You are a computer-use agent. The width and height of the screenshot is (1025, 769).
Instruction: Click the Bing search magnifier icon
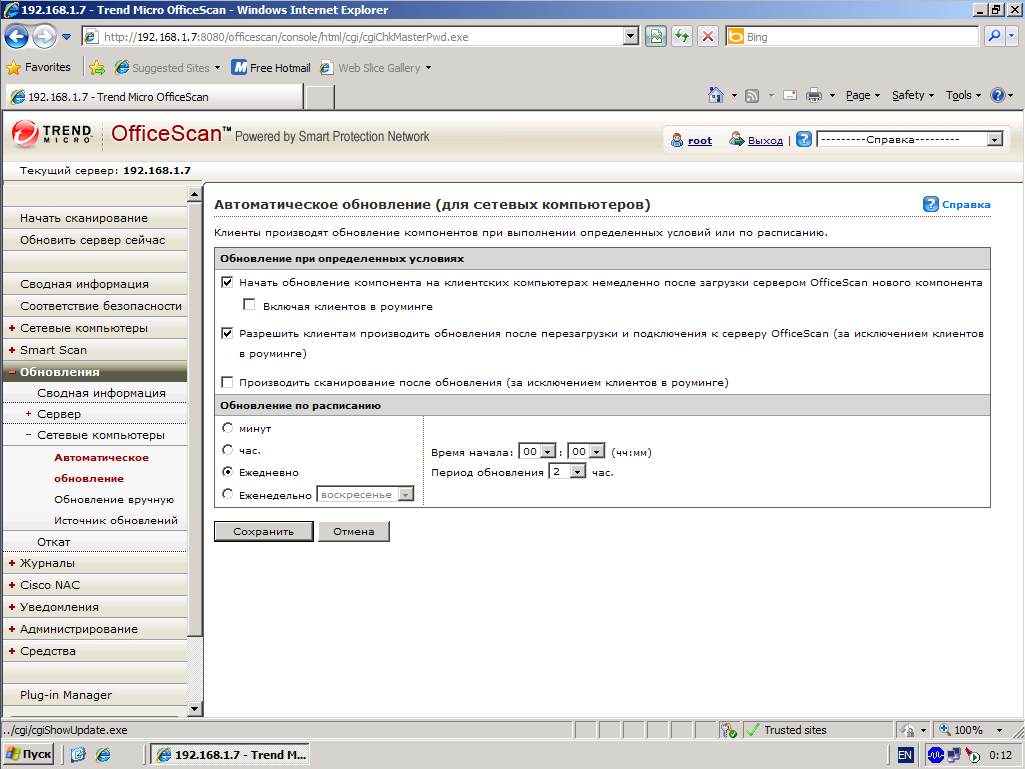[994, 37]
